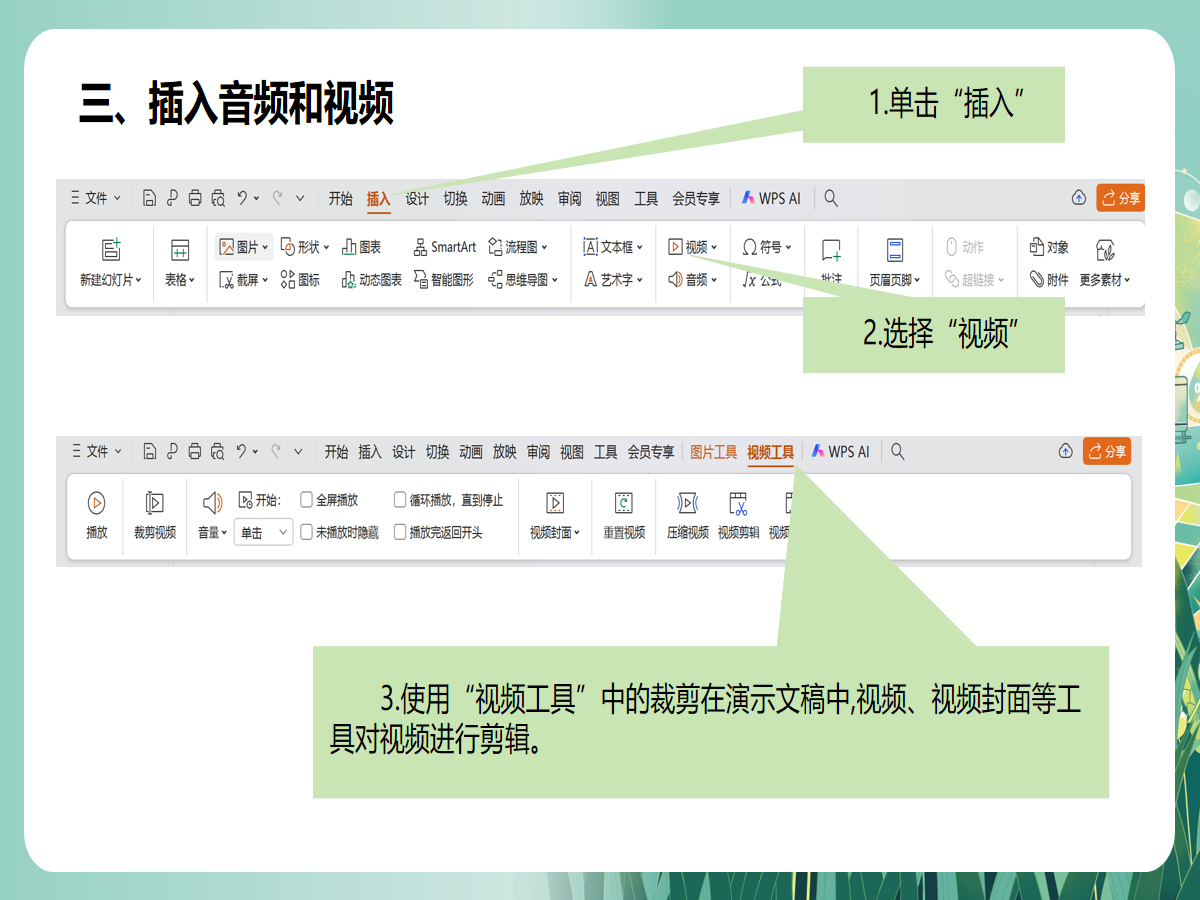Click the 更多素材 icon
The height and width of the screenshot is (900, 1200).
point(1104,250)
